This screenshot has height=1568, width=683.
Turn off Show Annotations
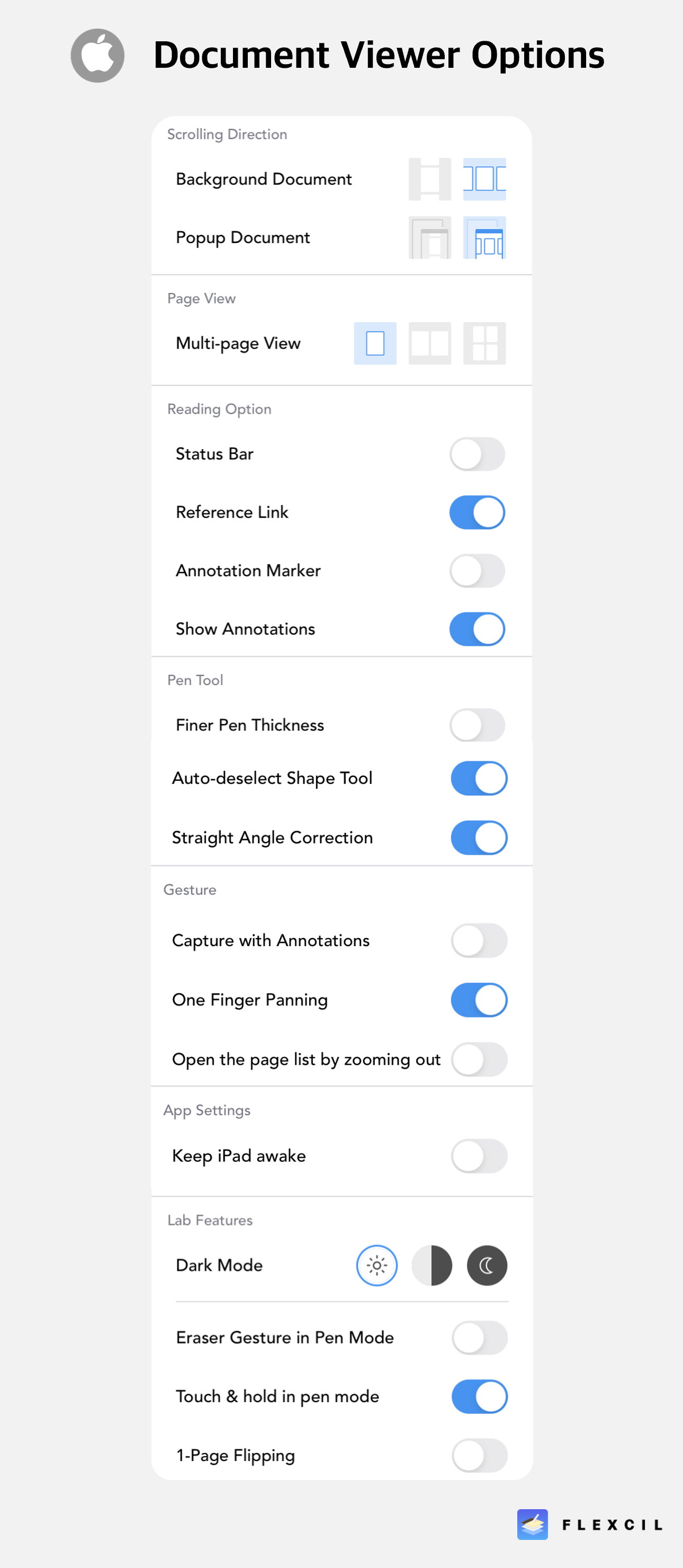(478, 629)
